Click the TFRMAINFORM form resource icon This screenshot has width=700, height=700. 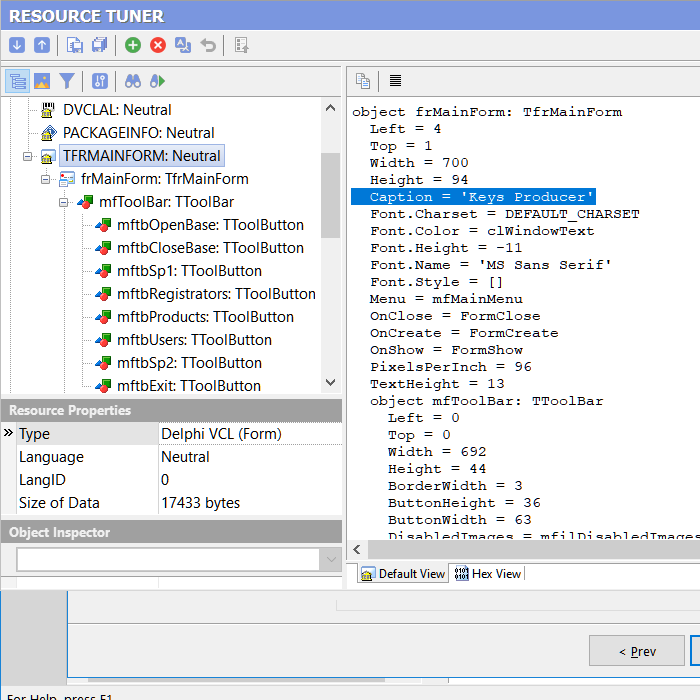point(48,156)
